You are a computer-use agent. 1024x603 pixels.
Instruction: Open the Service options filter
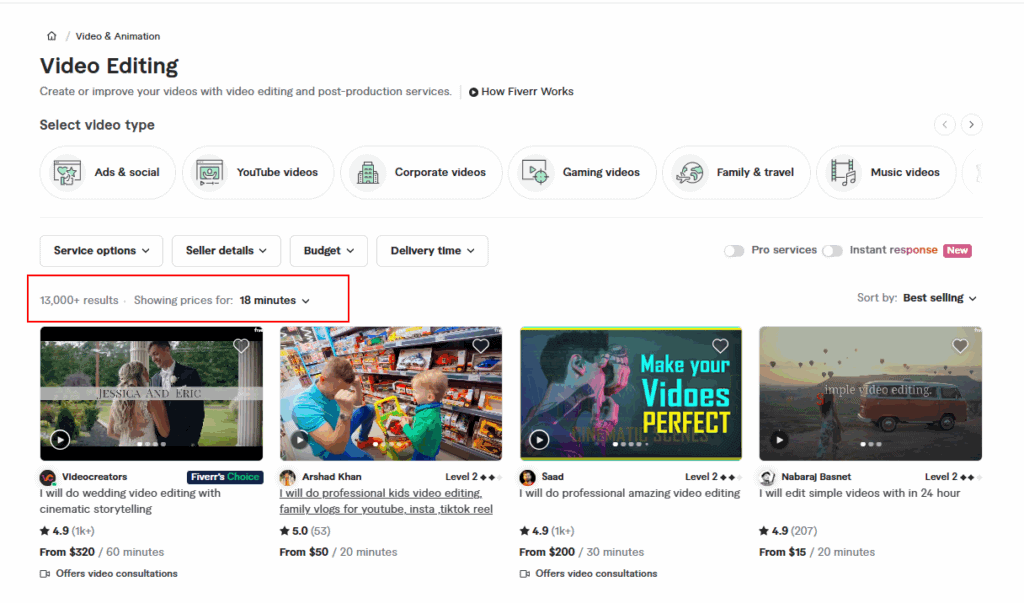[x=101, y=250]
